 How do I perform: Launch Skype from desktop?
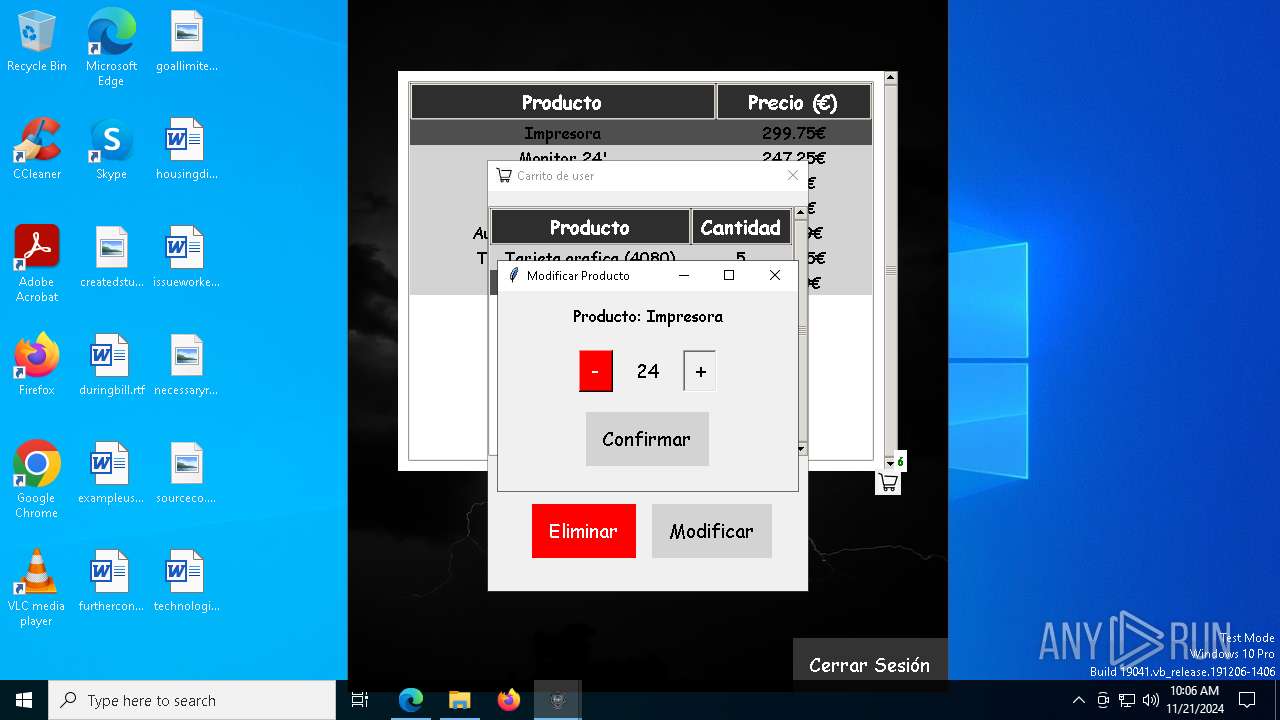[x=111, y=148]
